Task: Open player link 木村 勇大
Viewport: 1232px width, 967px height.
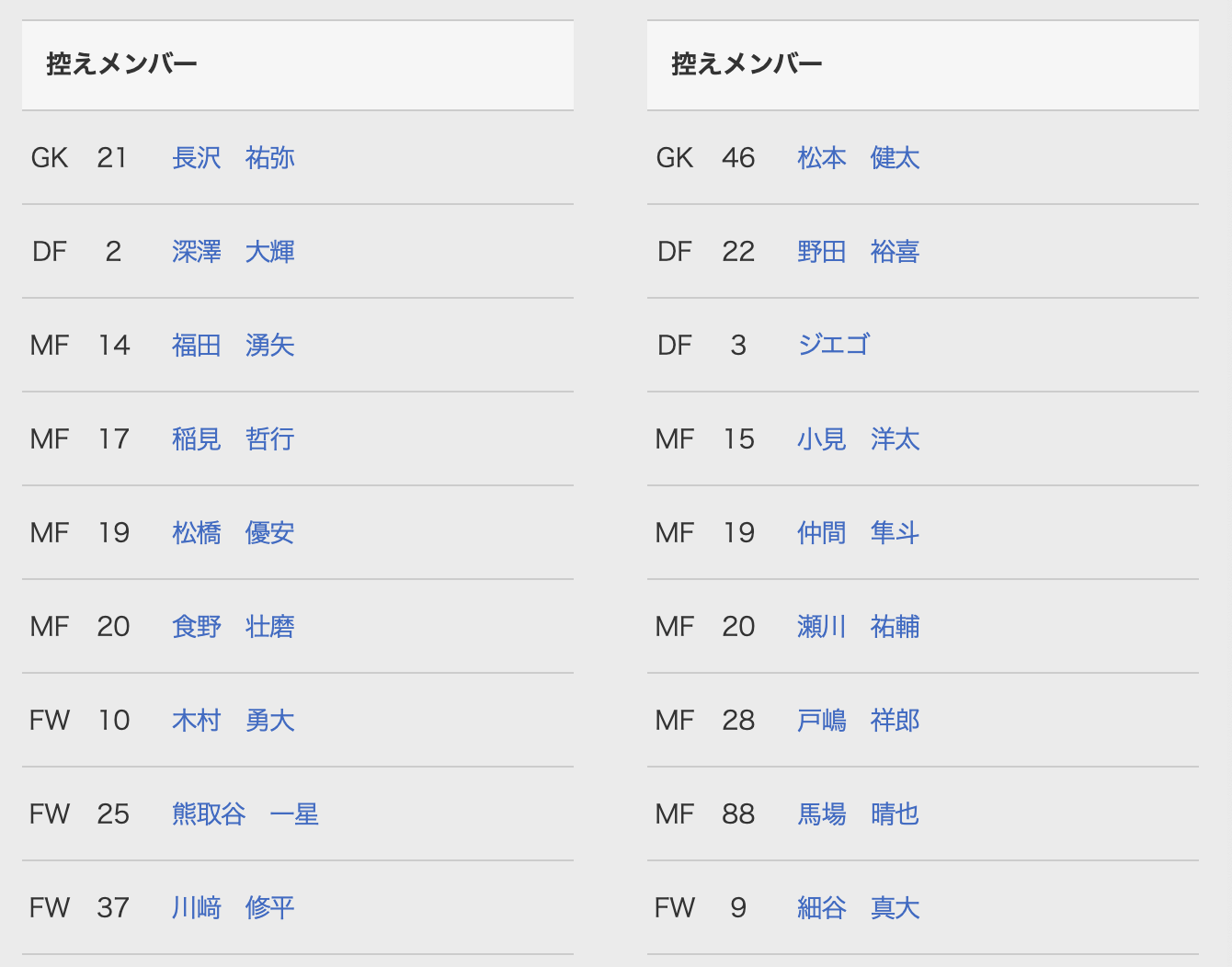Action: point(234,721)
